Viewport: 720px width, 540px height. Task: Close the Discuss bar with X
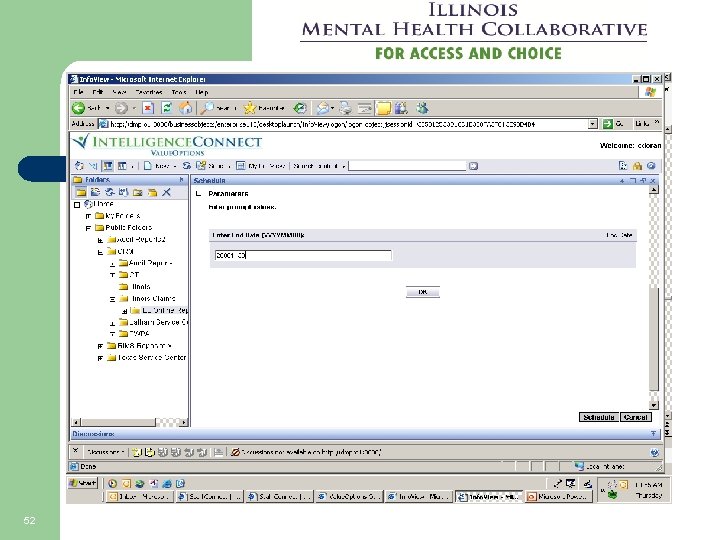76,451
